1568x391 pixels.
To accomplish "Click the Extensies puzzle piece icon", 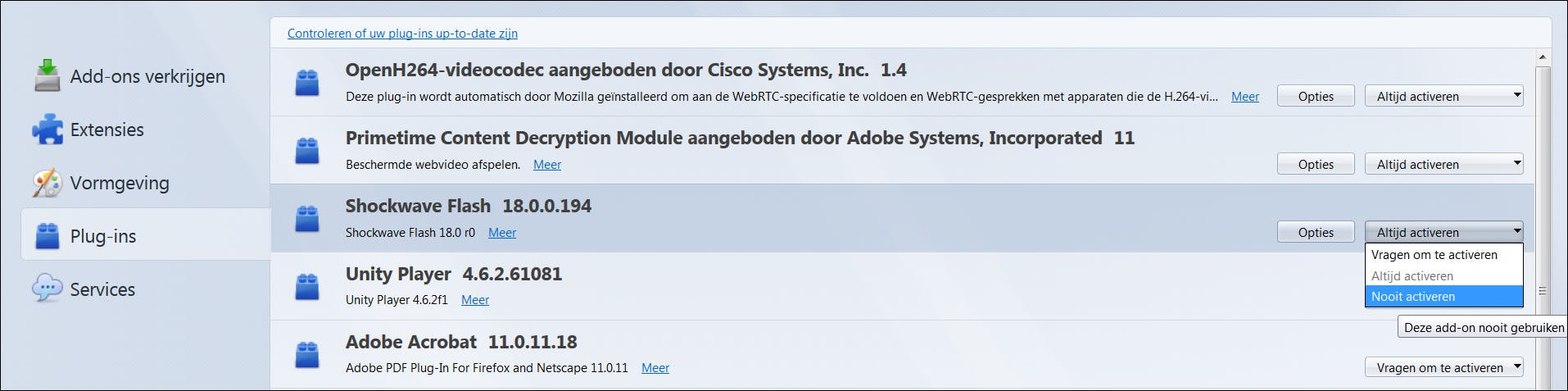I will point(48,130).
